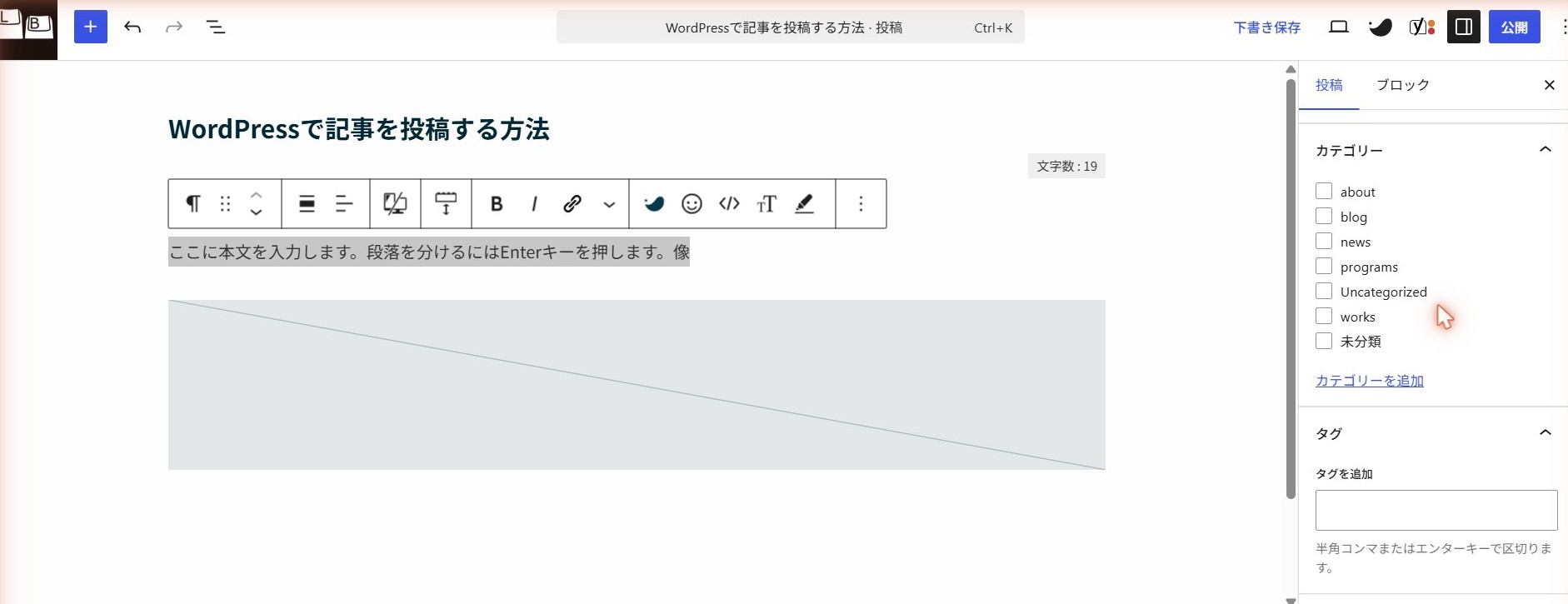Image resolution: width=1568 pixels, height=604 pixels.
Task: Open the preview device icon
Action: tap(1339, 27)
